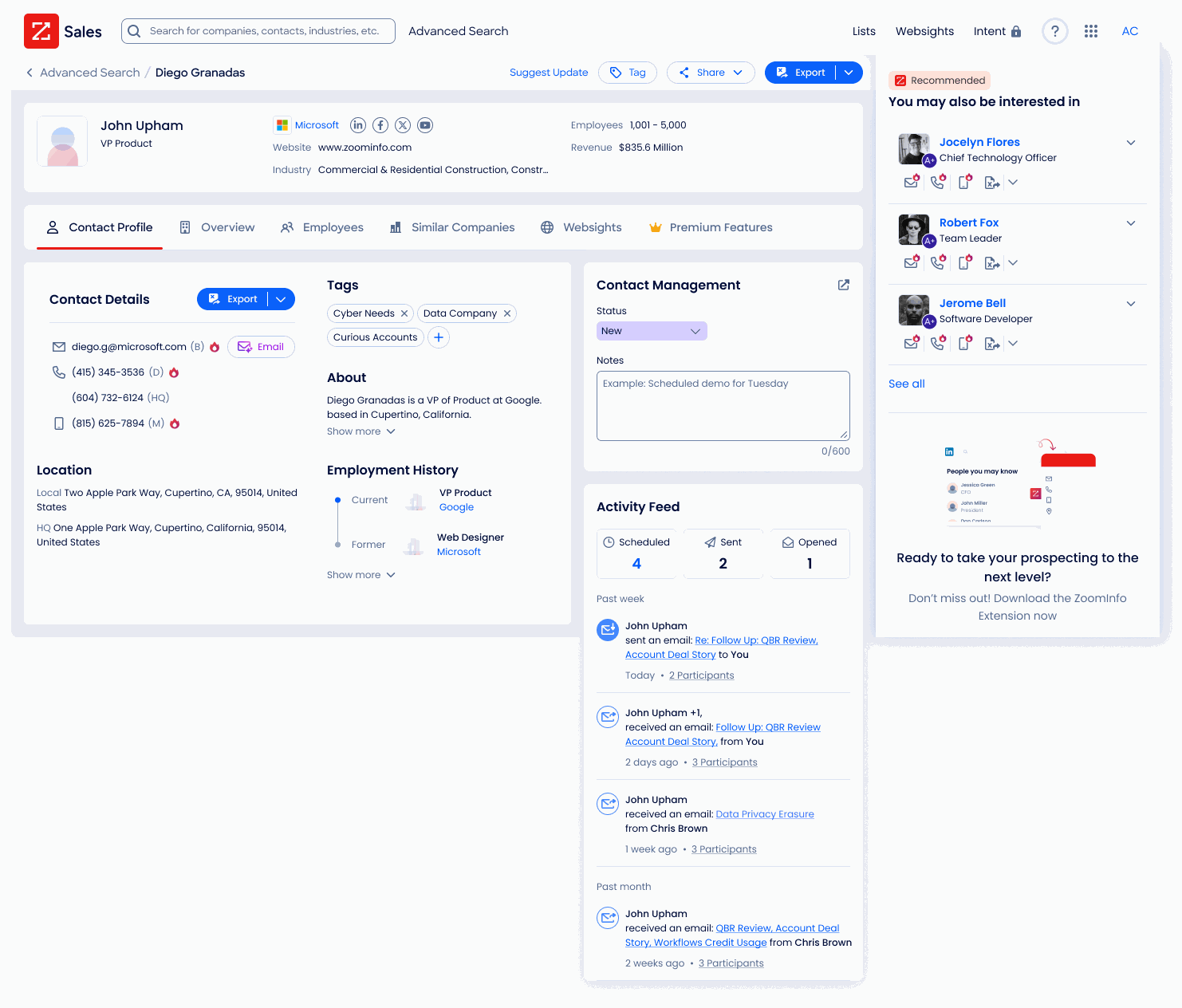
Task: Click phone icon for Jerome Bell
Action: 938,343
